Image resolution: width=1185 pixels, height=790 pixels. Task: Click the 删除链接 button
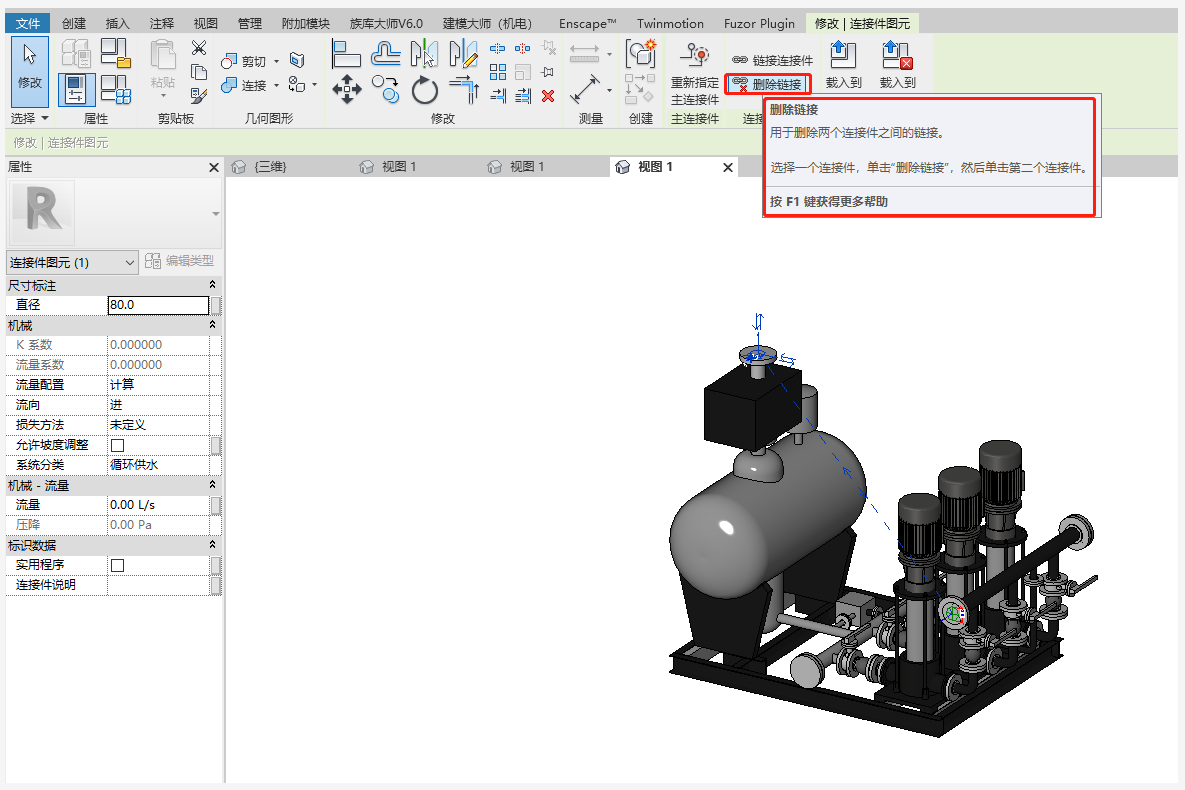767,85
